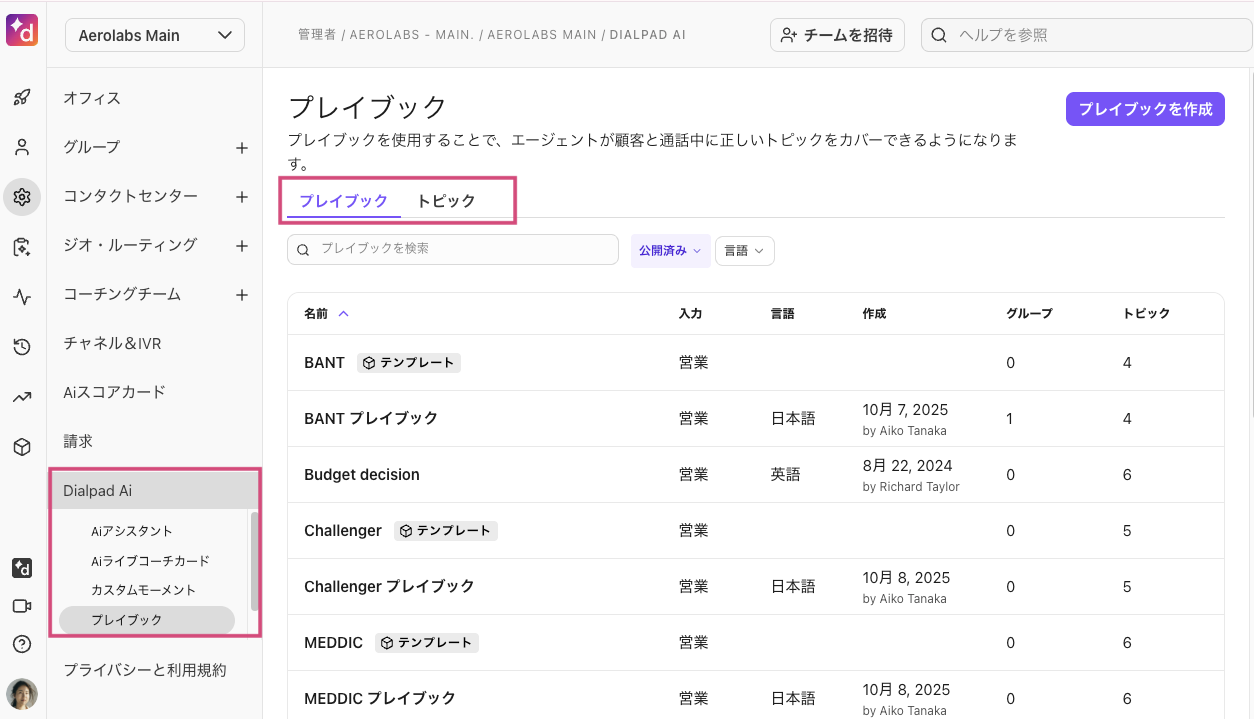
Task: Click the trending arrow analytics icon
Action: pos(22,397)
